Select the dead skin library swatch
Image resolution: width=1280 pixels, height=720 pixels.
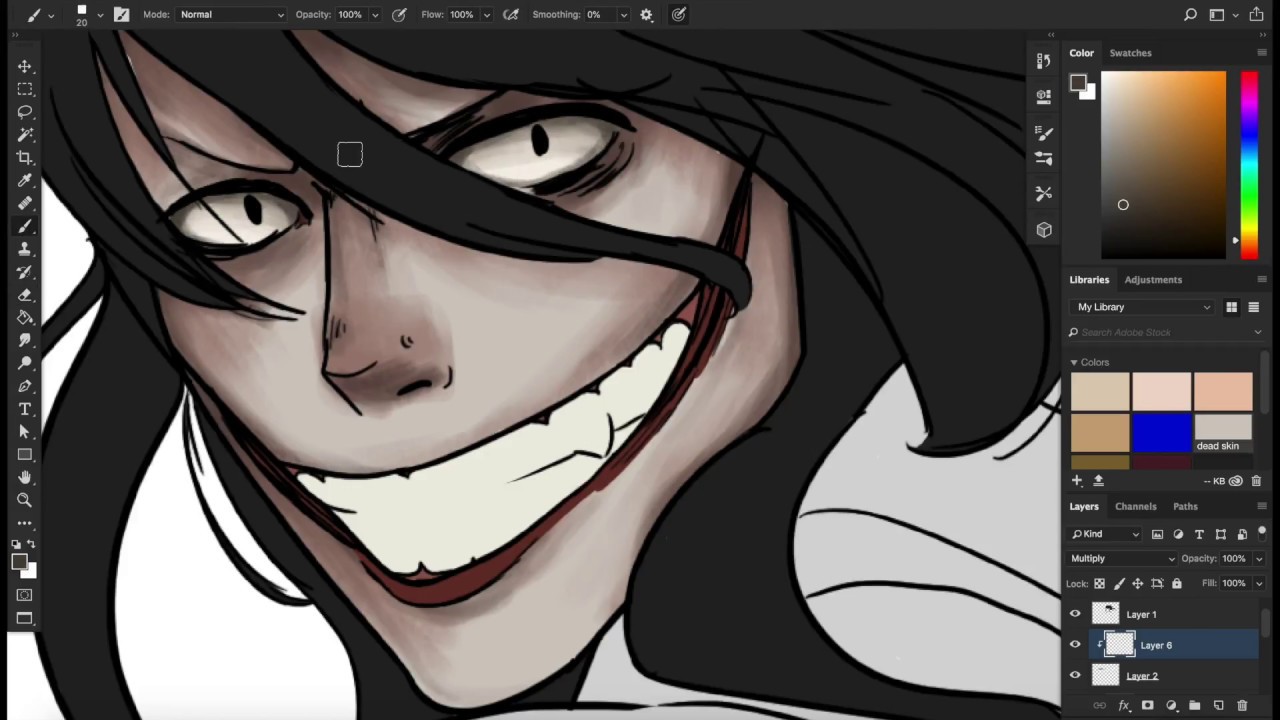click(1223, 433)
